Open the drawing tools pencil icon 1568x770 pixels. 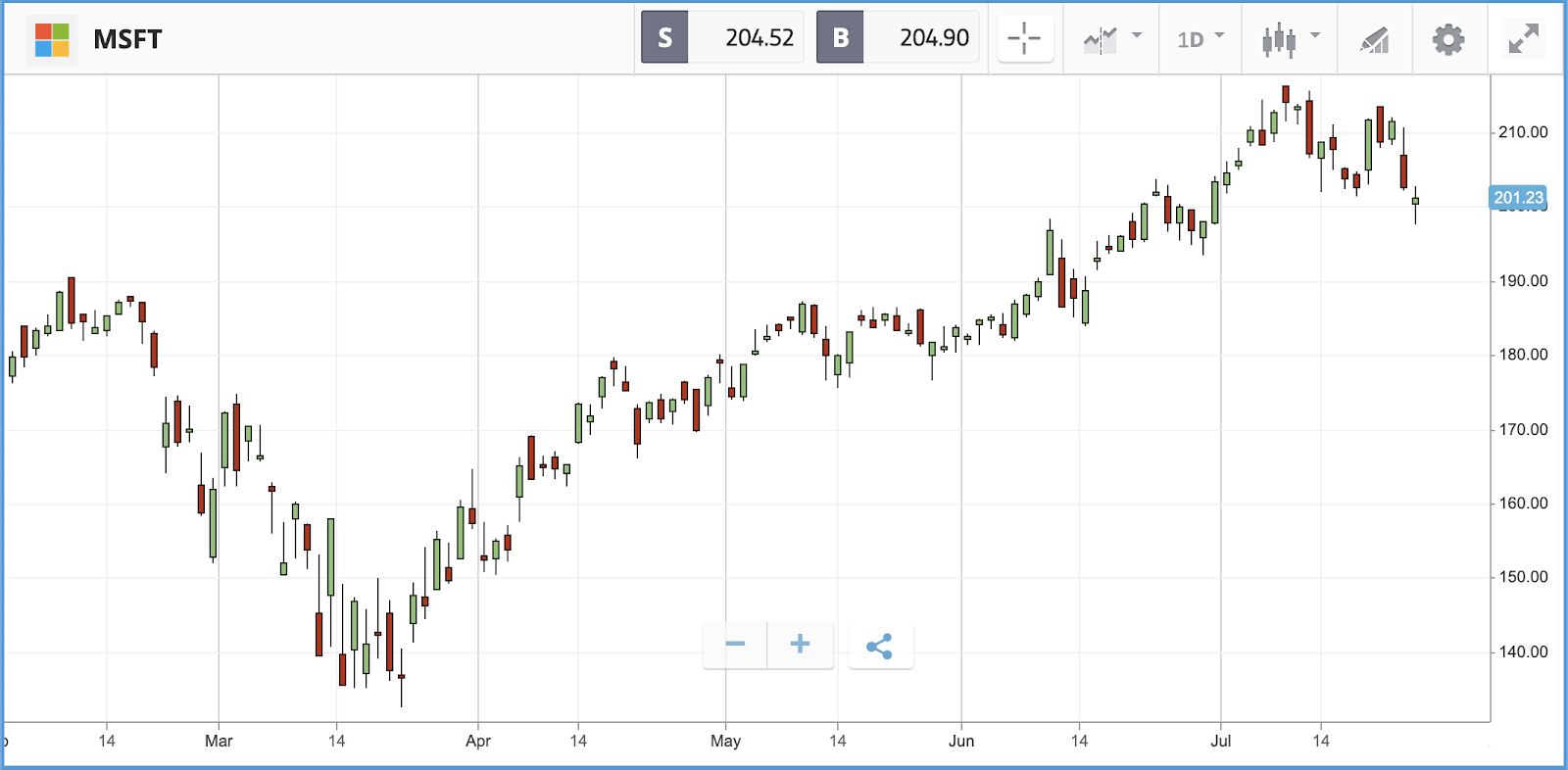(1374, 40)
